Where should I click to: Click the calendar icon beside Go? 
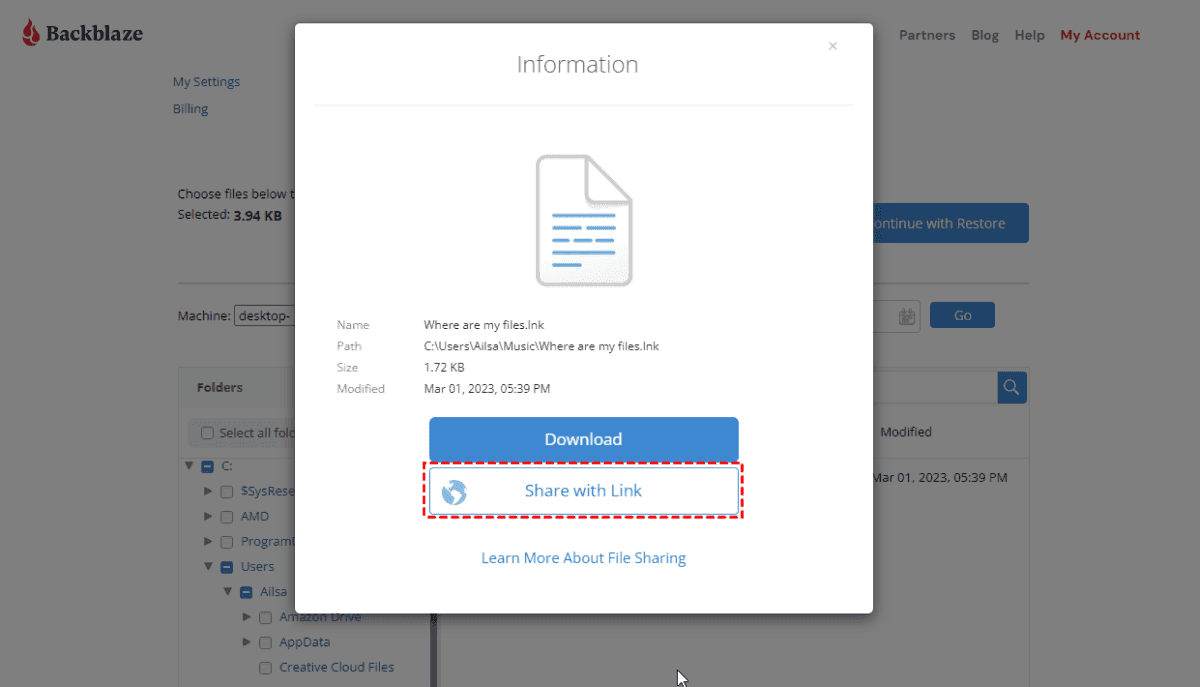click(908, 316)
